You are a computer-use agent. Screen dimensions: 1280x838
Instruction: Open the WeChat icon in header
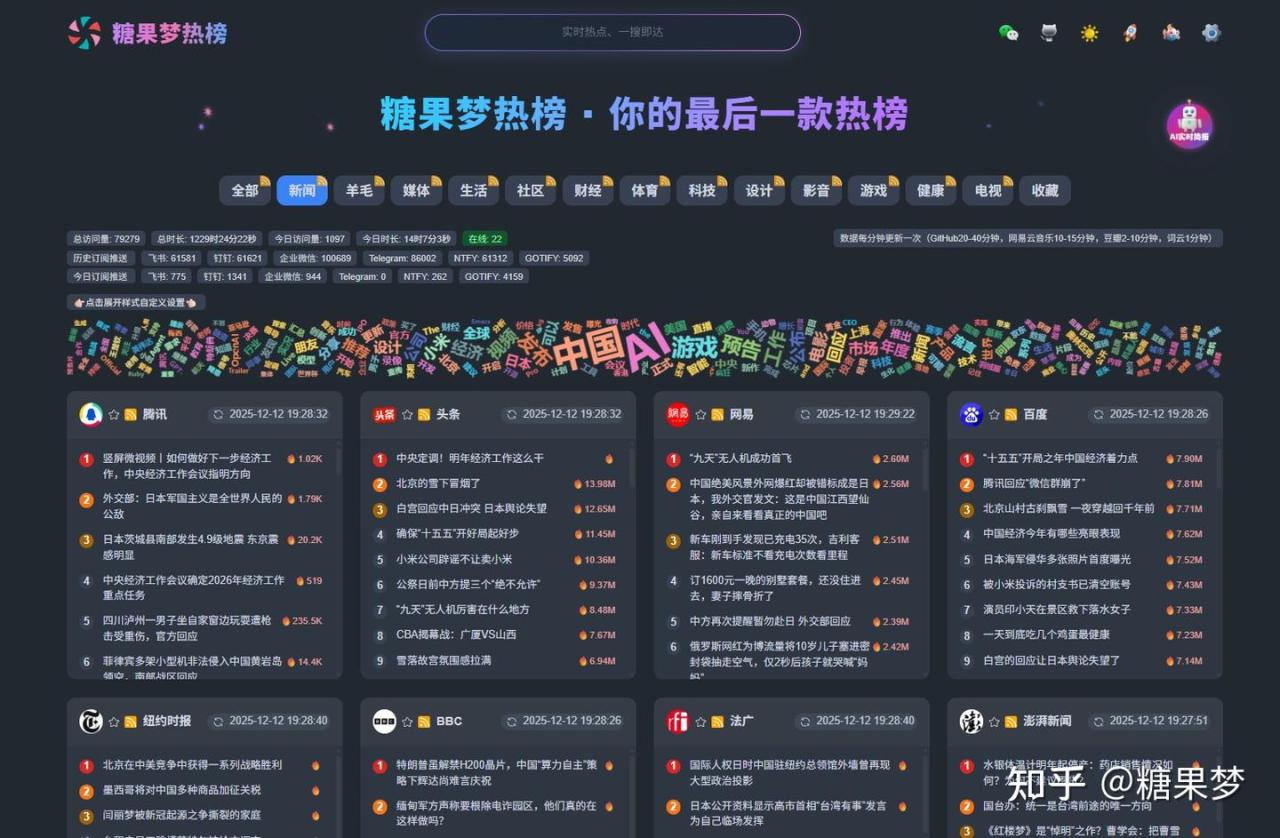click(1008, 33)
